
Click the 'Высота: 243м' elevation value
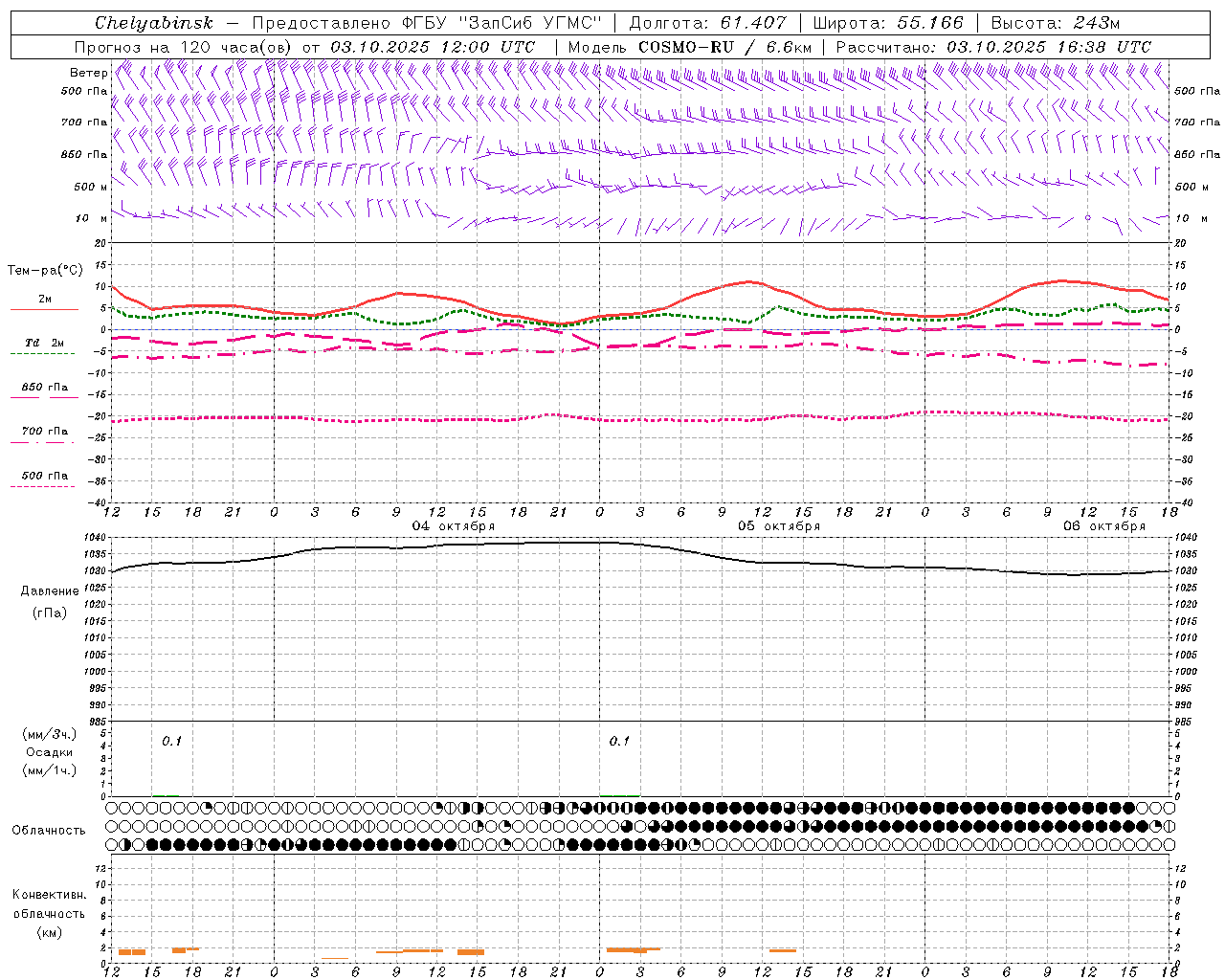point(1055,23)
